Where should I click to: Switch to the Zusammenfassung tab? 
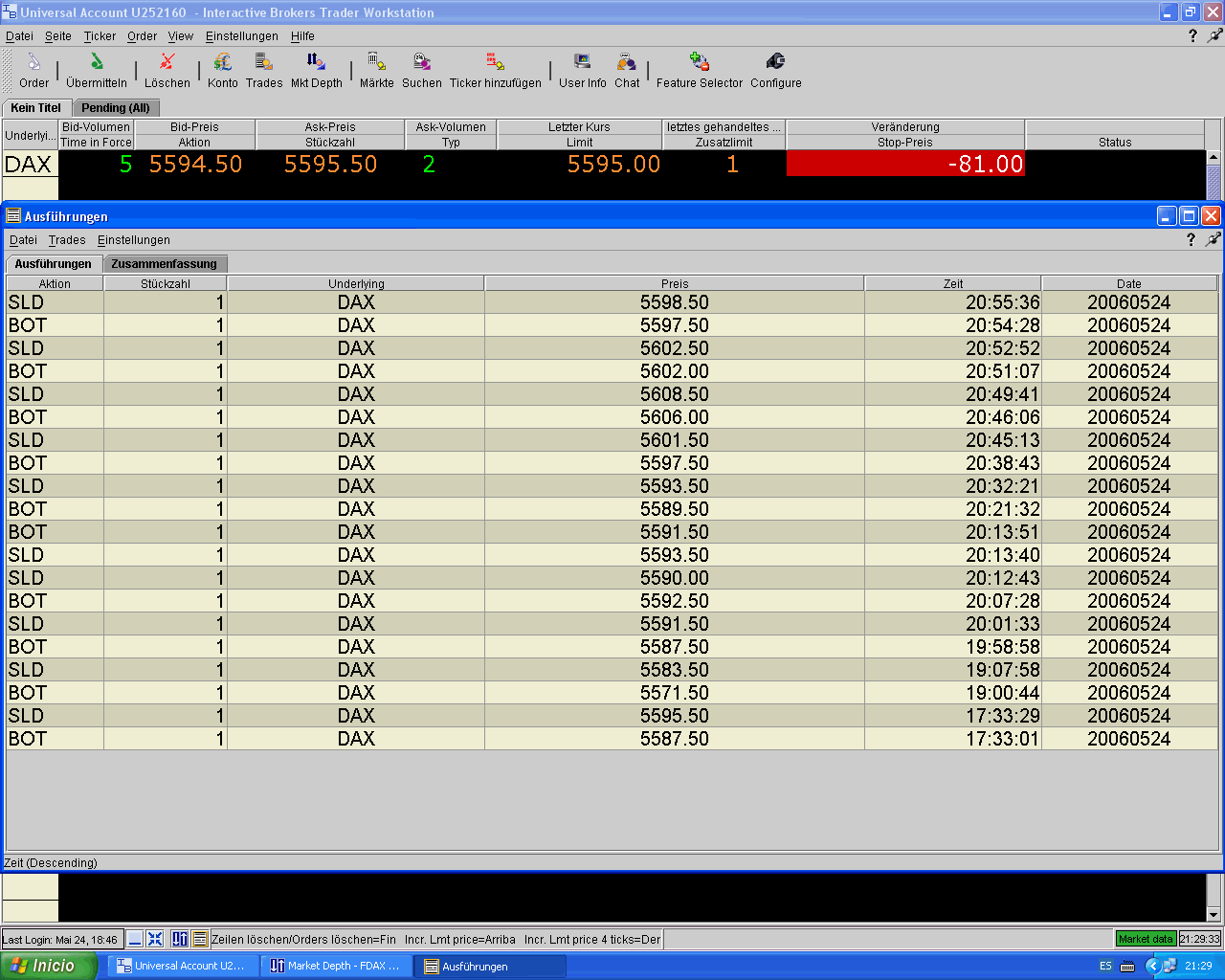[x=165, y=264]
